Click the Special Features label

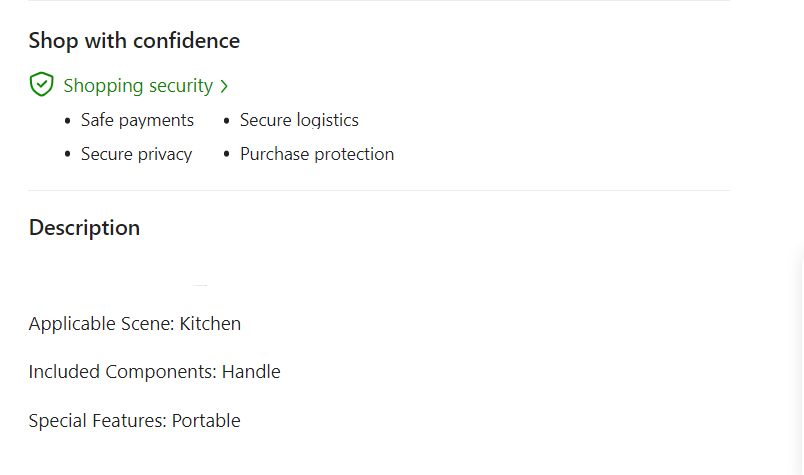97,420
